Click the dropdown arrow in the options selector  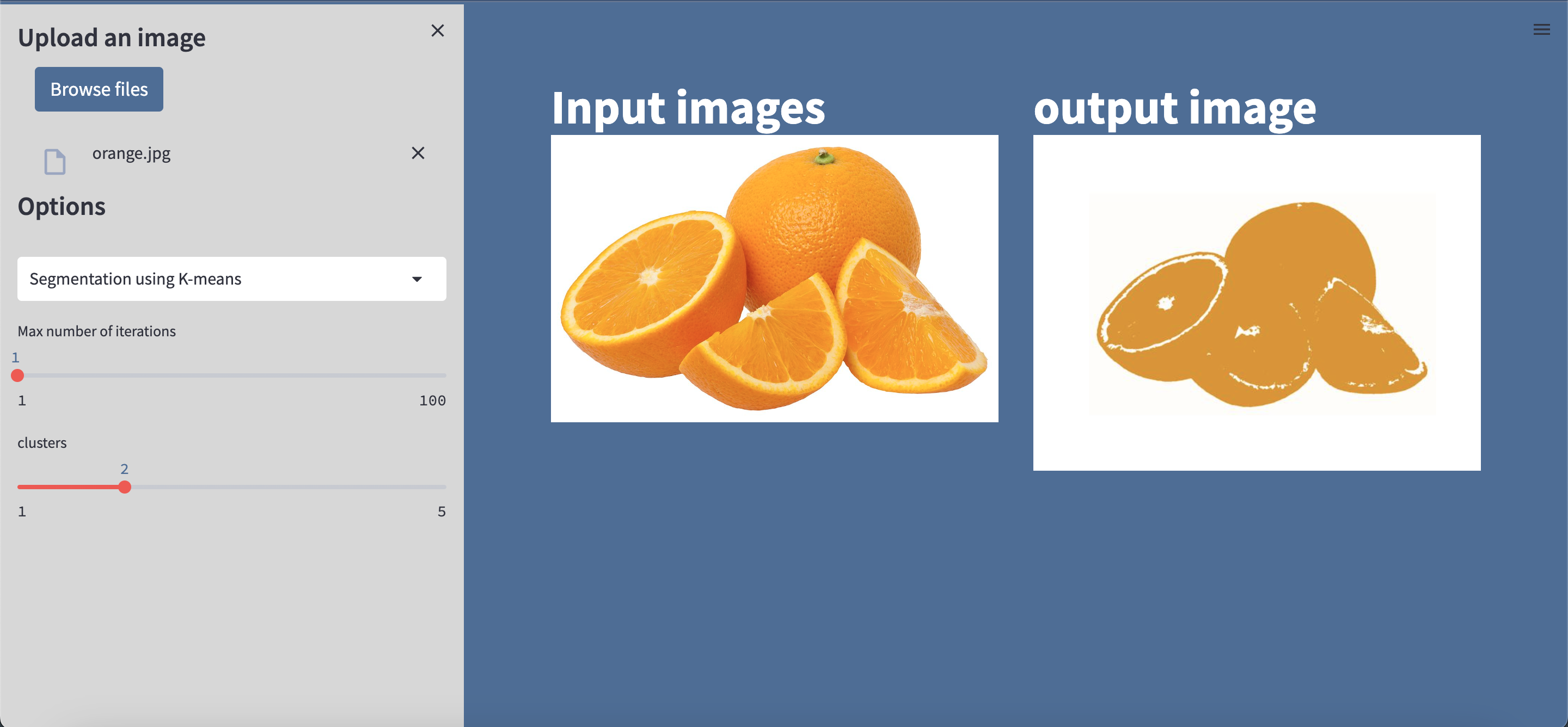[416, 279]
